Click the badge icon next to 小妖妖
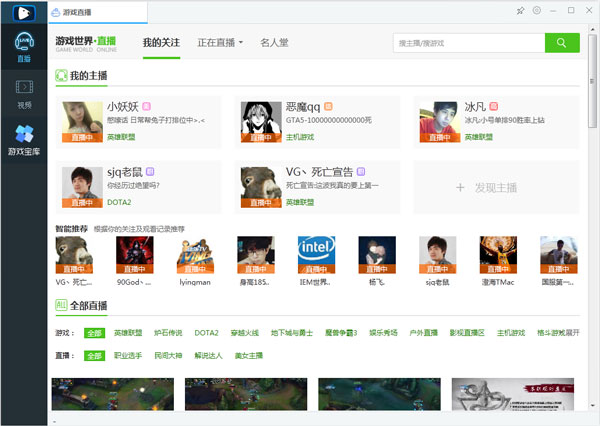 pos(146,106)
